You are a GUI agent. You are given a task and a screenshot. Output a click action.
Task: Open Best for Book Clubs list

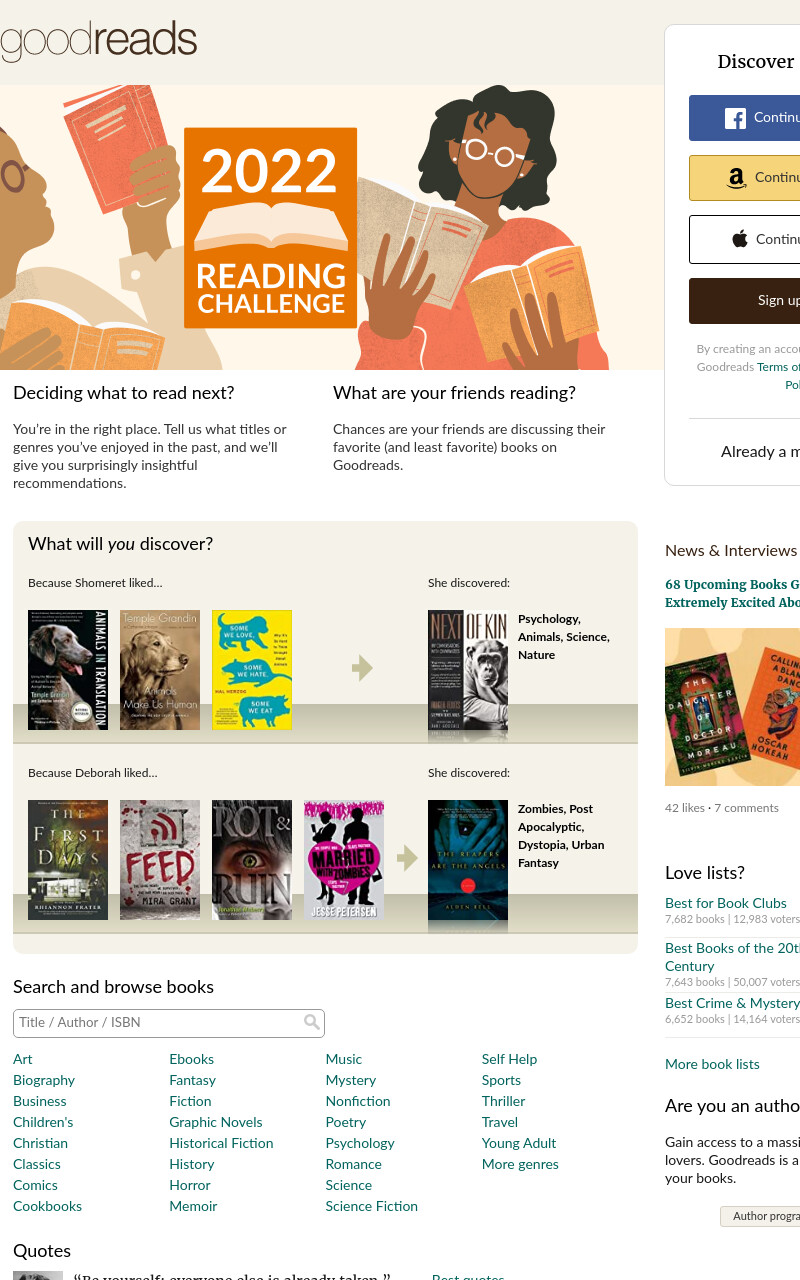point(726,903)
